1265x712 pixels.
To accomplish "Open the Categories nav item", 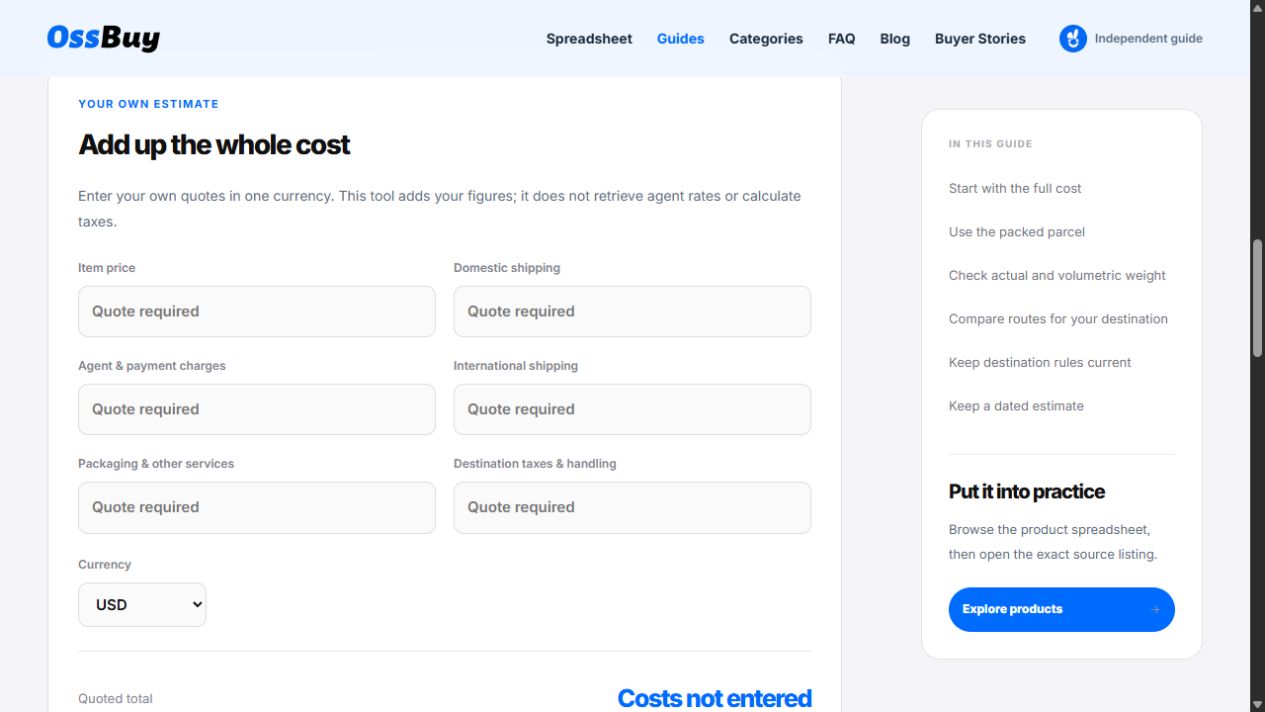I will 766,38.
